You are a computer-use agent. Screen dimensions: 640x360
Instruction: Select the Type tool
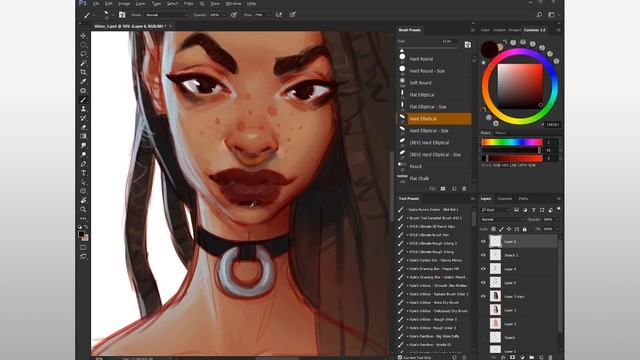coord(83,173)
